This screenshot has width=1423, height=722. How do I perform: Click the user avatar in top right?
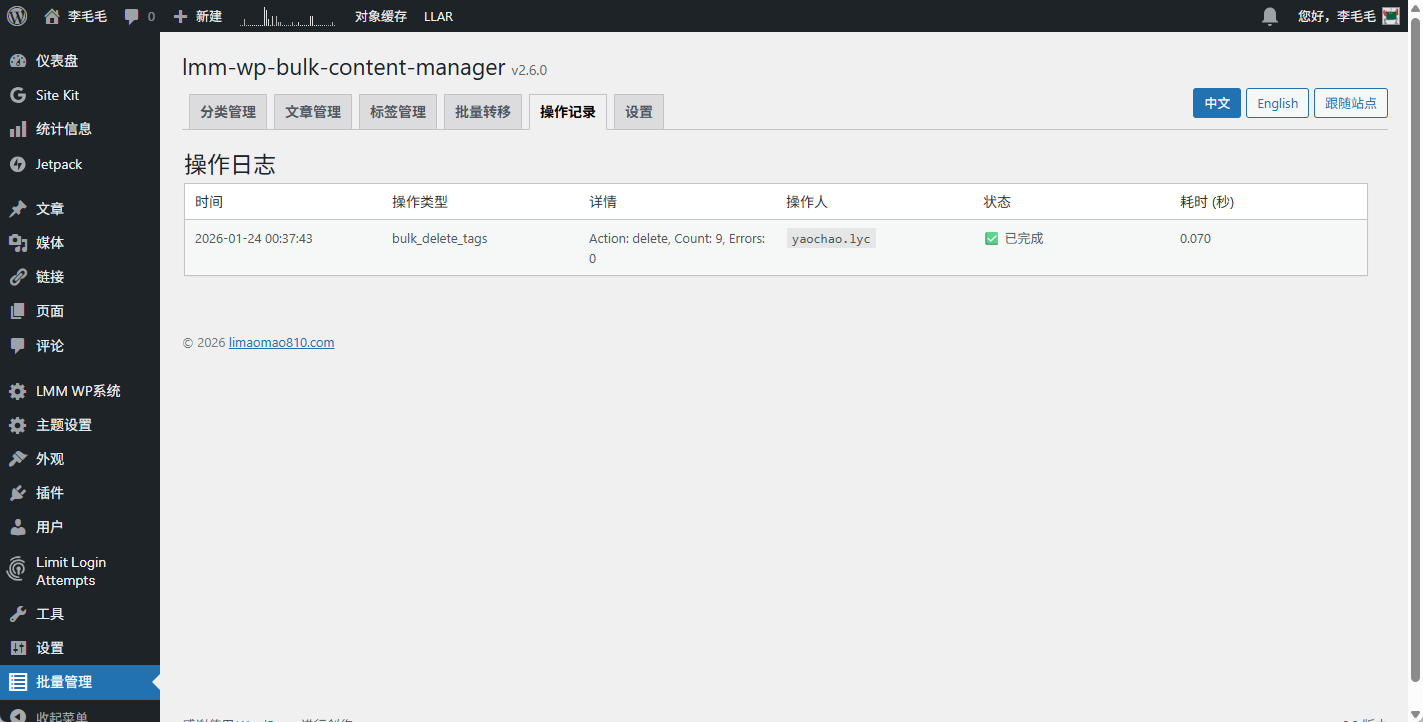coord(1390,16)
